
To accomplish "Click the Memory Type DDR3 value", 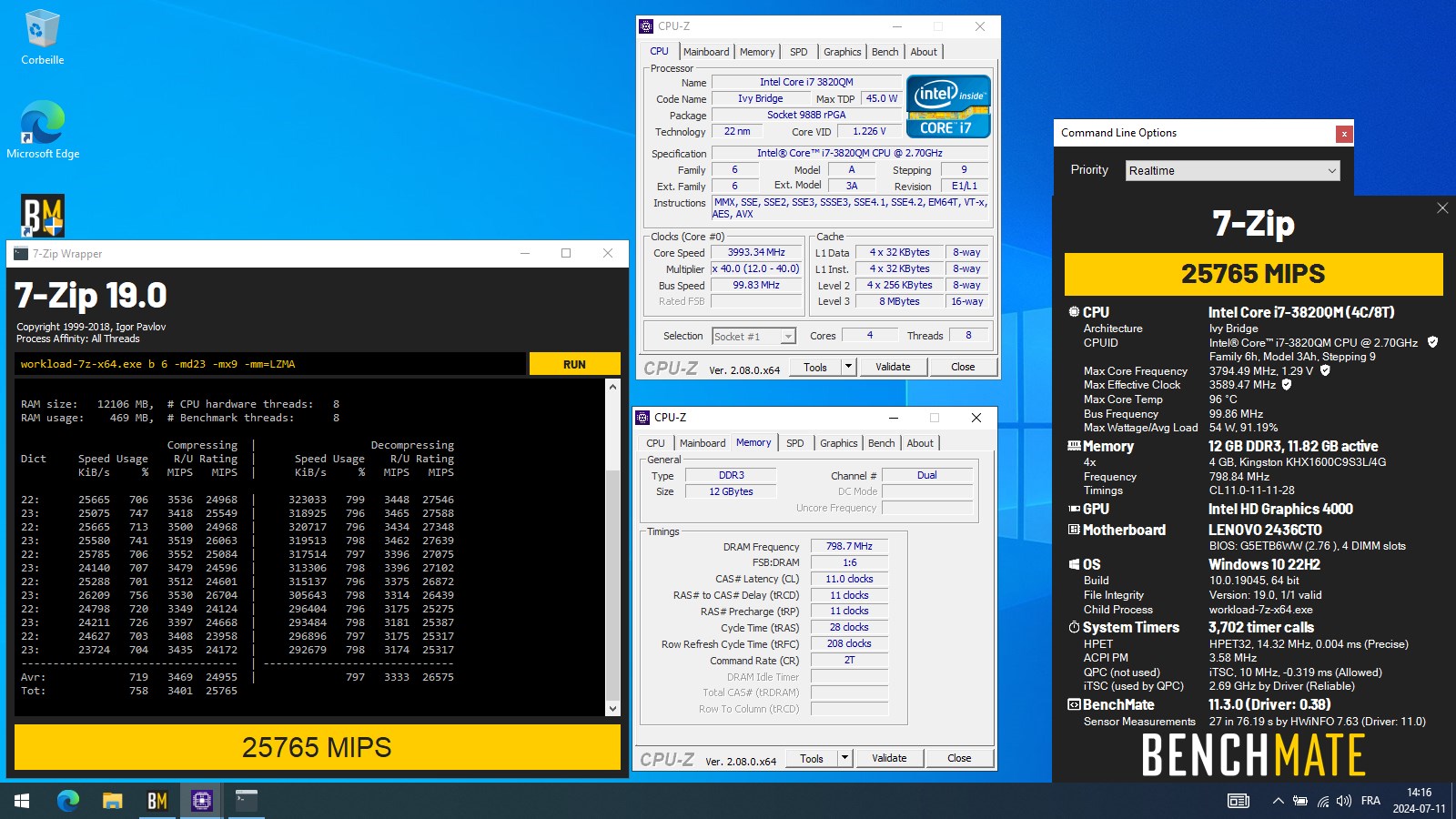I will tap(731, 475).
